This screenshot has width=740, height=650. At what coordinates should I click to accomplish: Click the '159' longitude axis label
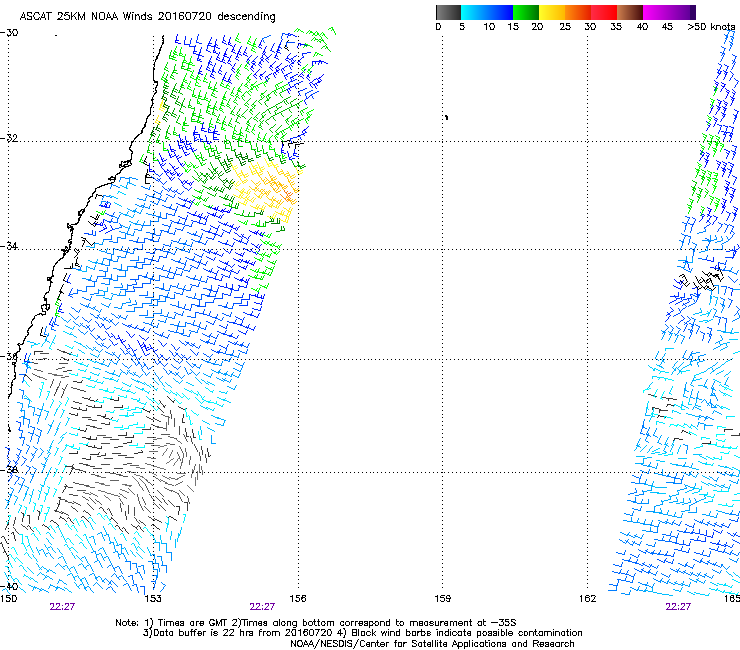(x=443, y=599)
